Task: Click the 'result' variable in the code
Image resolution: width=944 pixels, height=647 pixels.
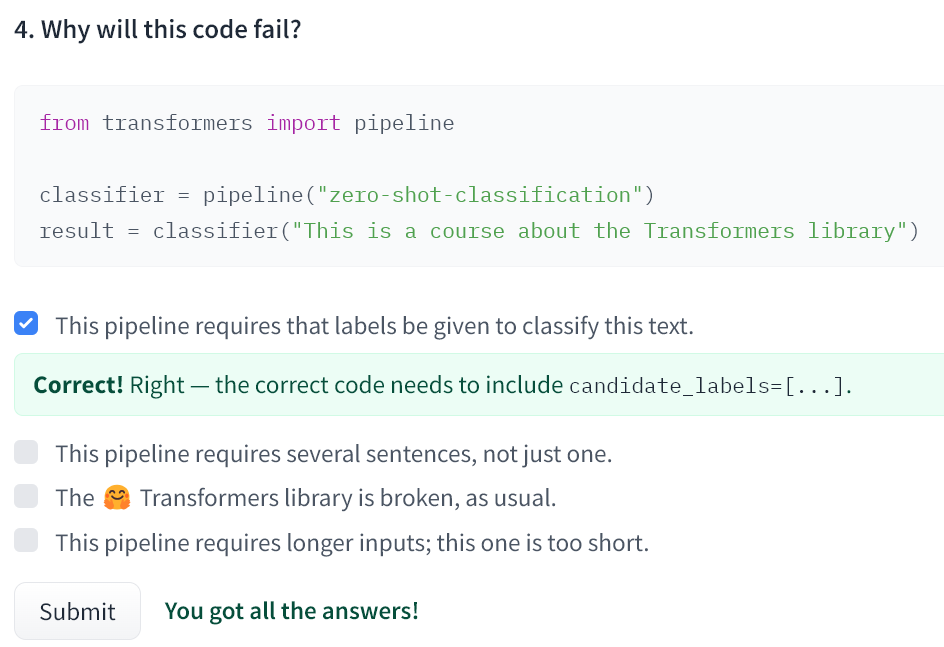Action: point(77,231)
